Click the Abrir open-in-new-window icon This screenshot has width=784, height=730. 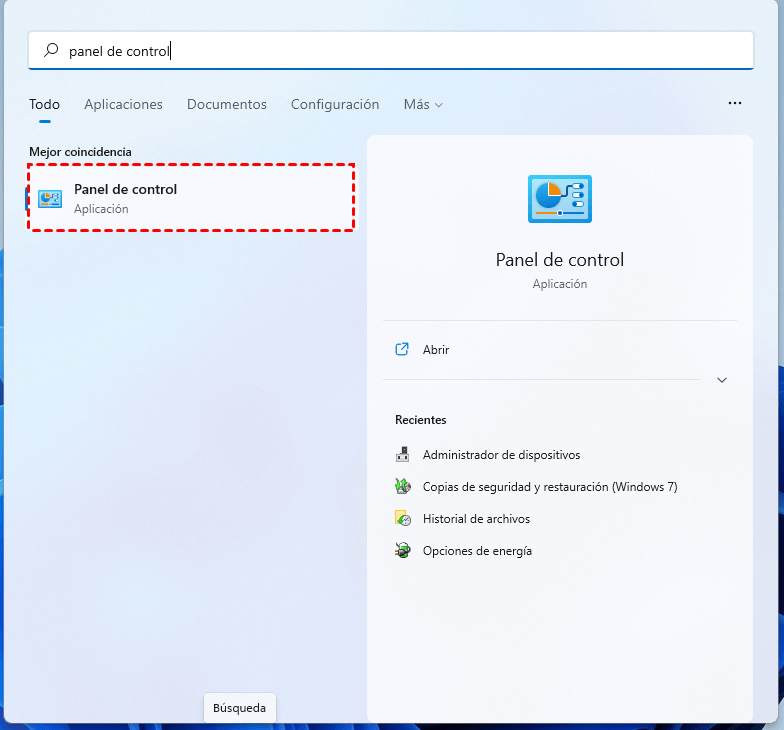coord(402,349)
